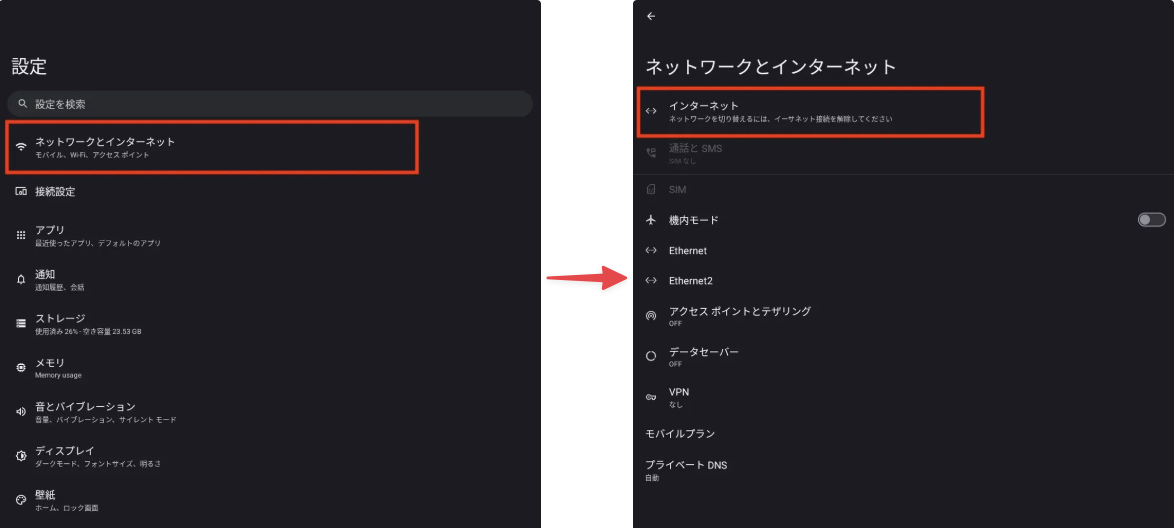Click the 設定を検索 search field
1174x528 pixels.
click(270, 104)
